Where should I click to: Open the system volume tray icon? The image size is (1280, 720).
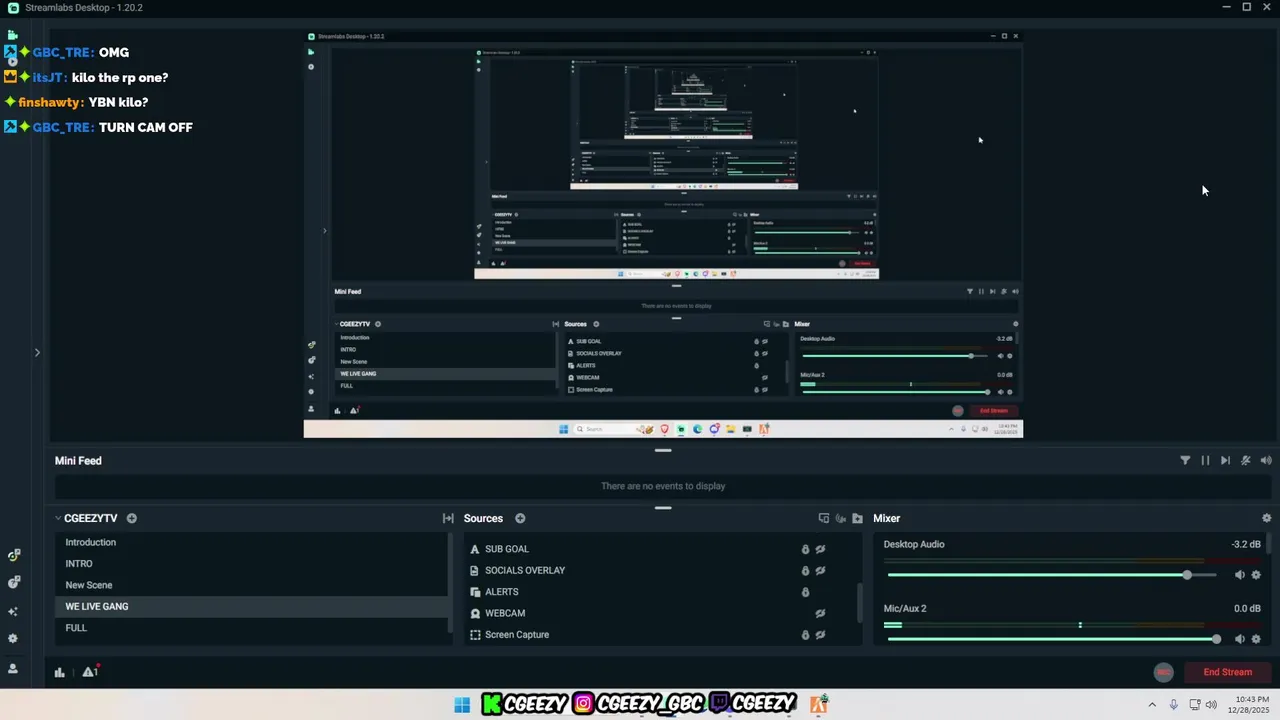(1211, 705)
